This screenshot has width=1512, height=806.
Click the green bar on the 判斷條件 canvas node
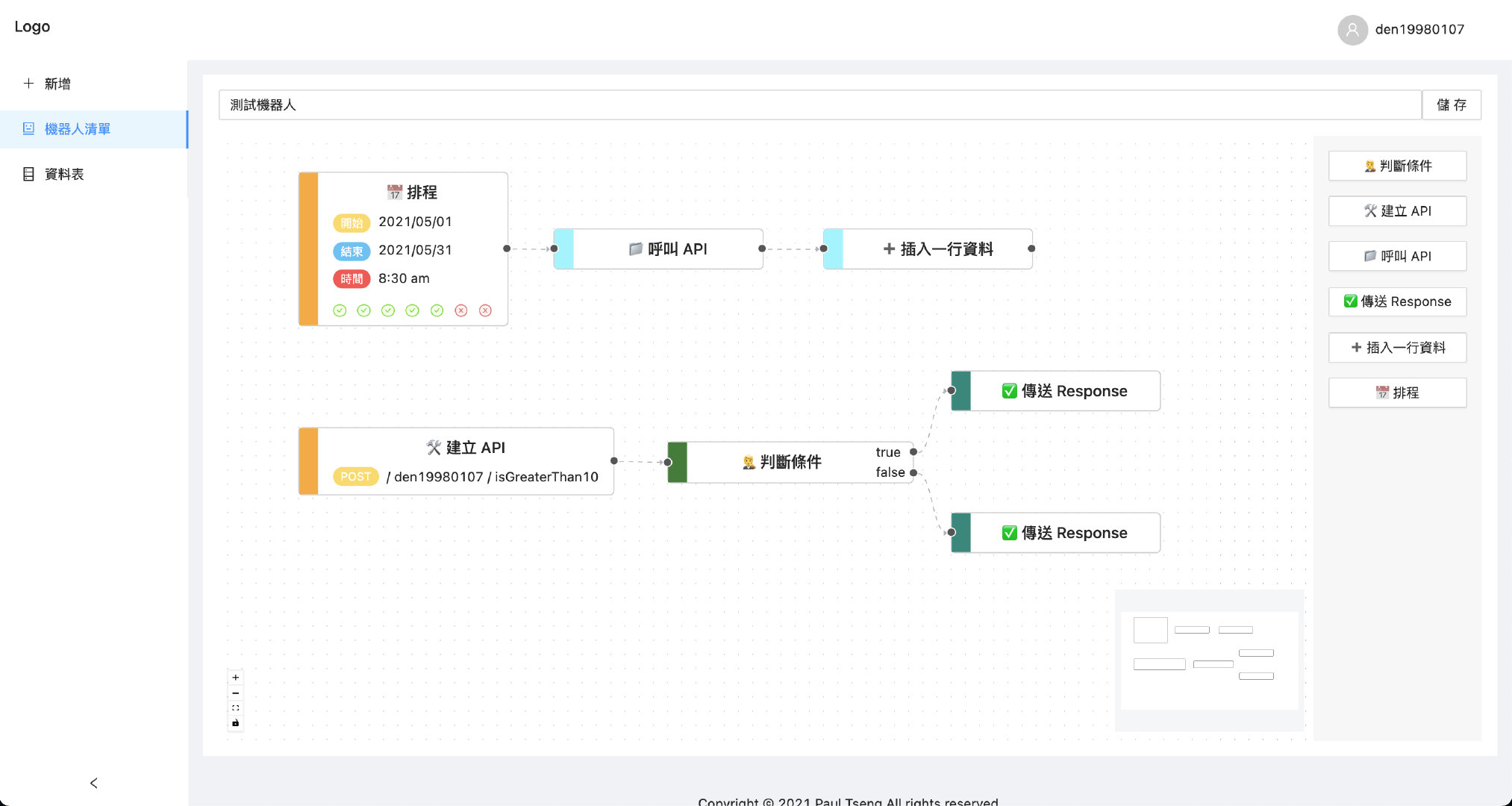[x=677, y=462]
